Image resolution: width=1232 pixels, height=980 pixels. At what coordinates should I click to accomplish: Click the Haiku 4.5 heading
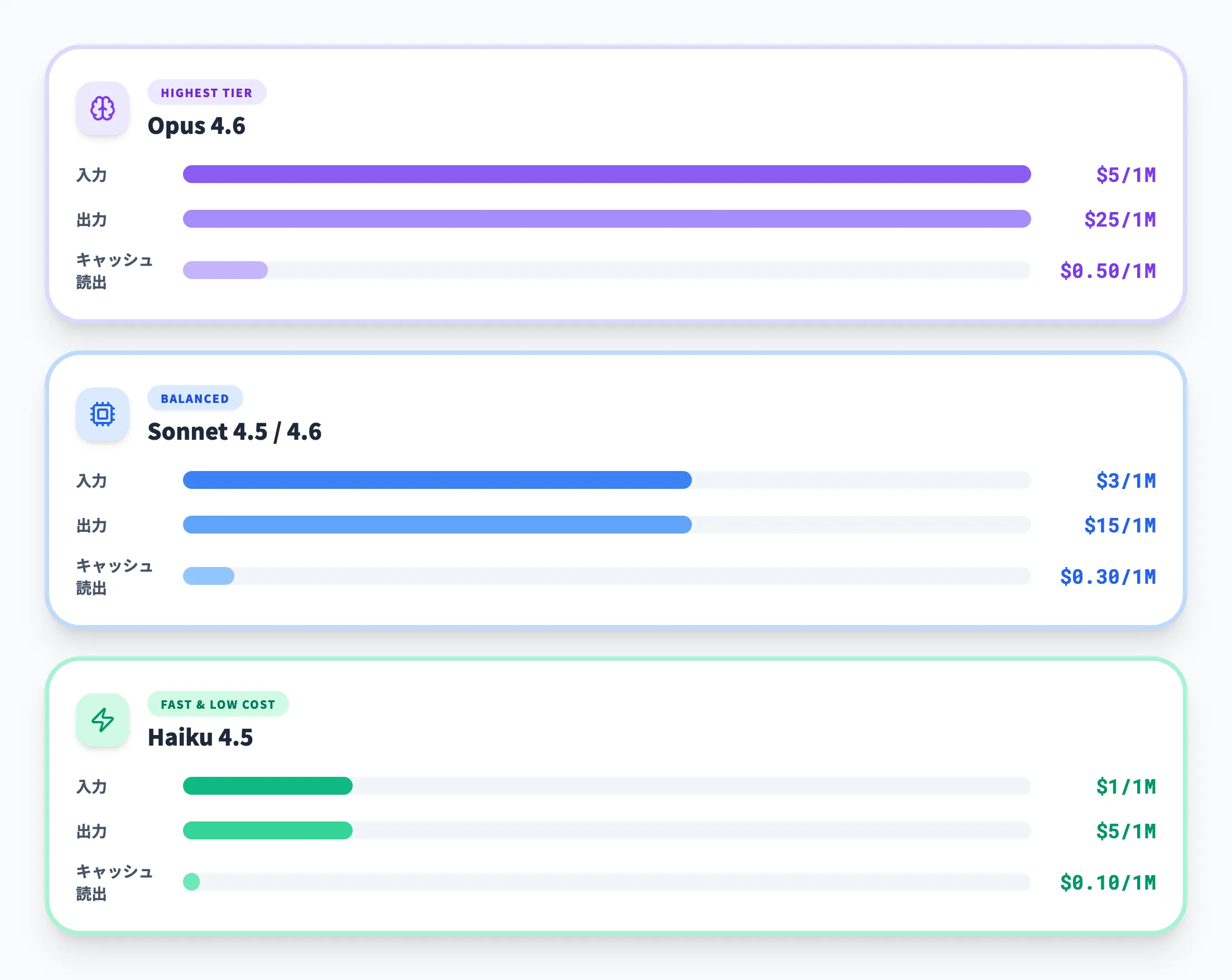point(200,737)
